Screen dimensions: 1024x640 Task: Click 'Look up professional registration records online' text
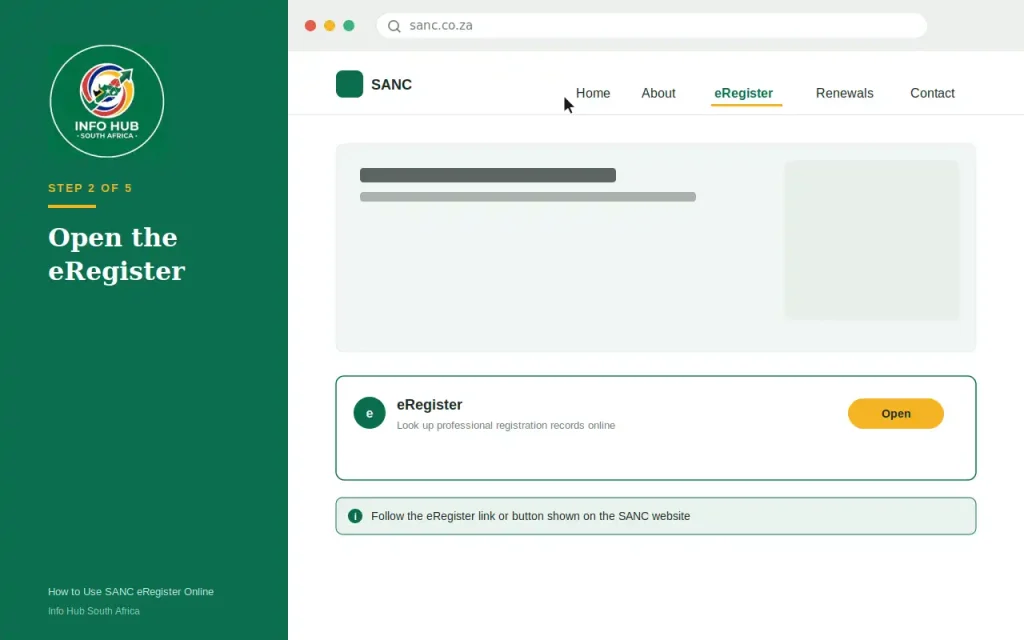(505, 425)
